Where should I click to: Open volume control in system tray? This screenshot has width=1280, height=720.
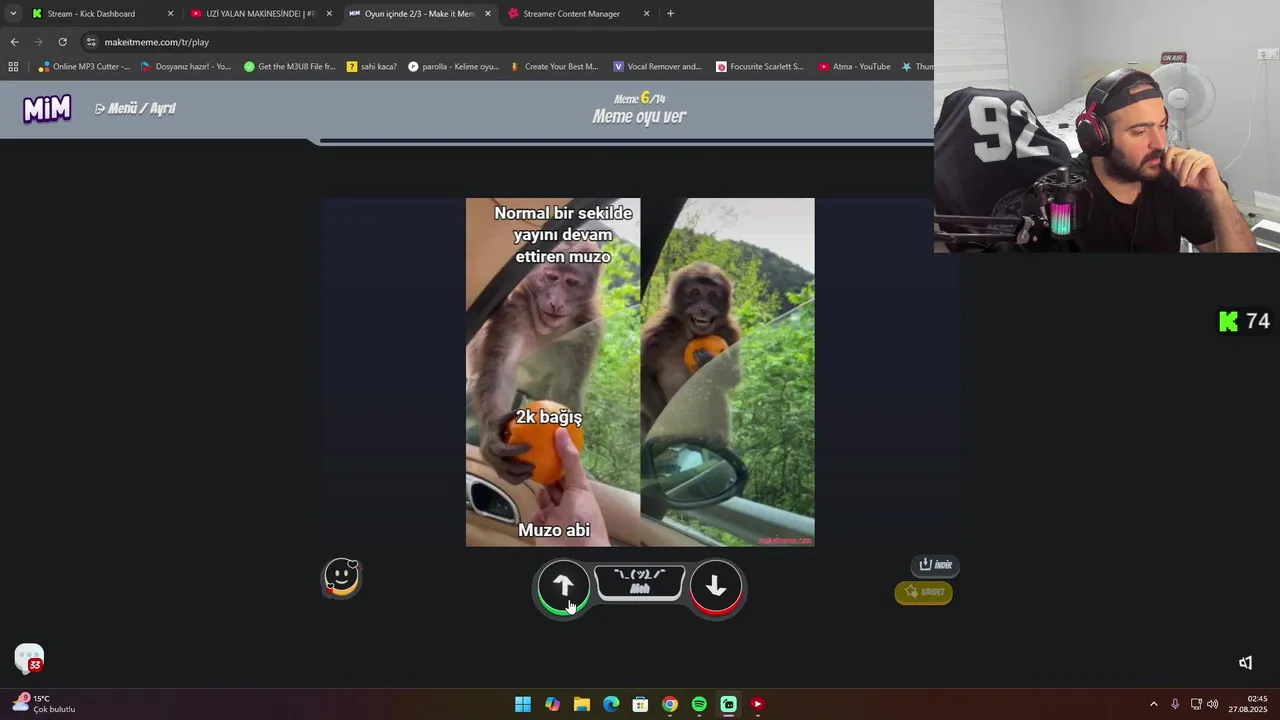point(1213,704)
